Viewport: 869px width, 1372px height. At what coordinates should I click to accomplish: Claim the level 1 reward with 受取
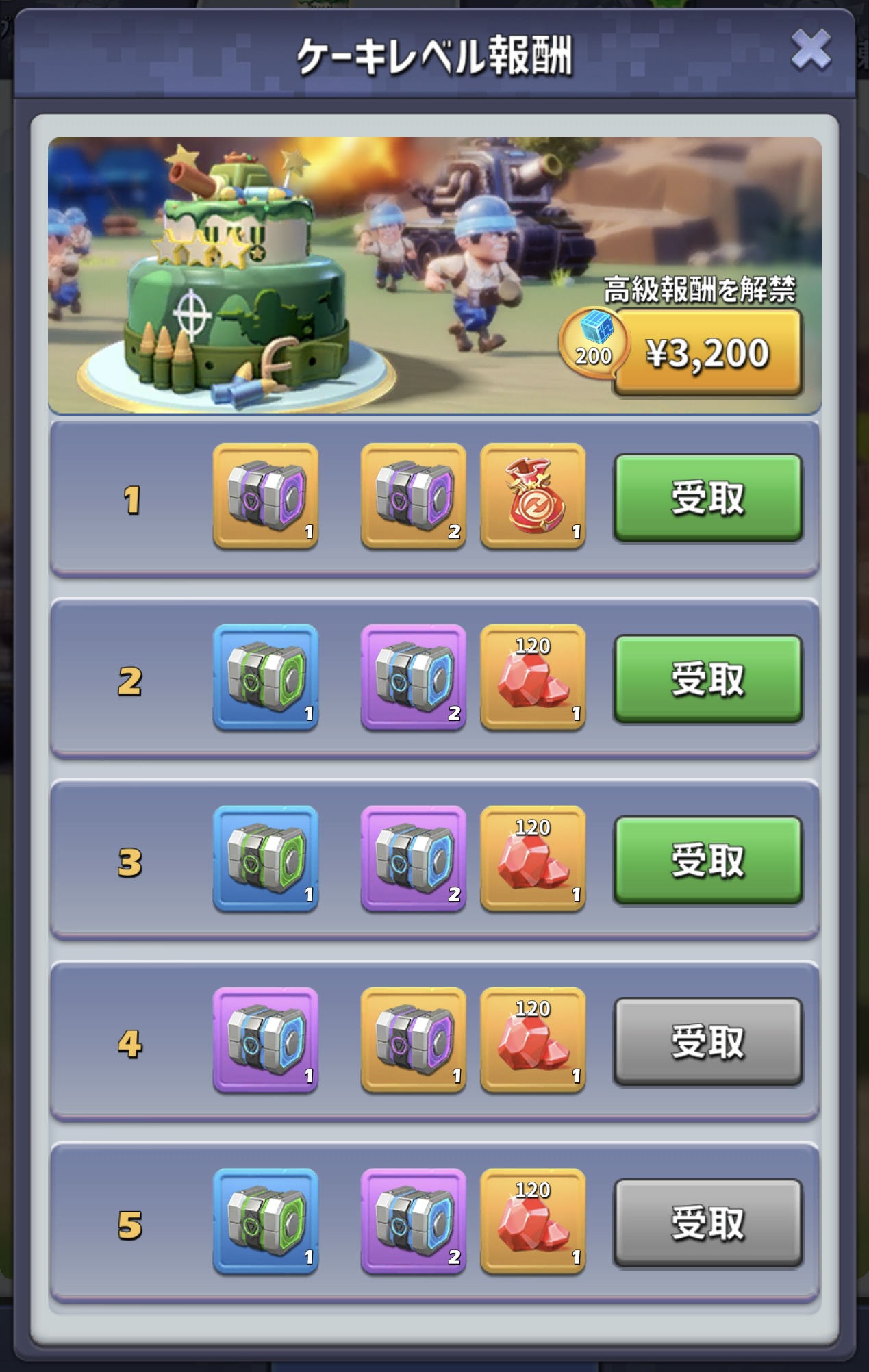[x=707, y=498]
